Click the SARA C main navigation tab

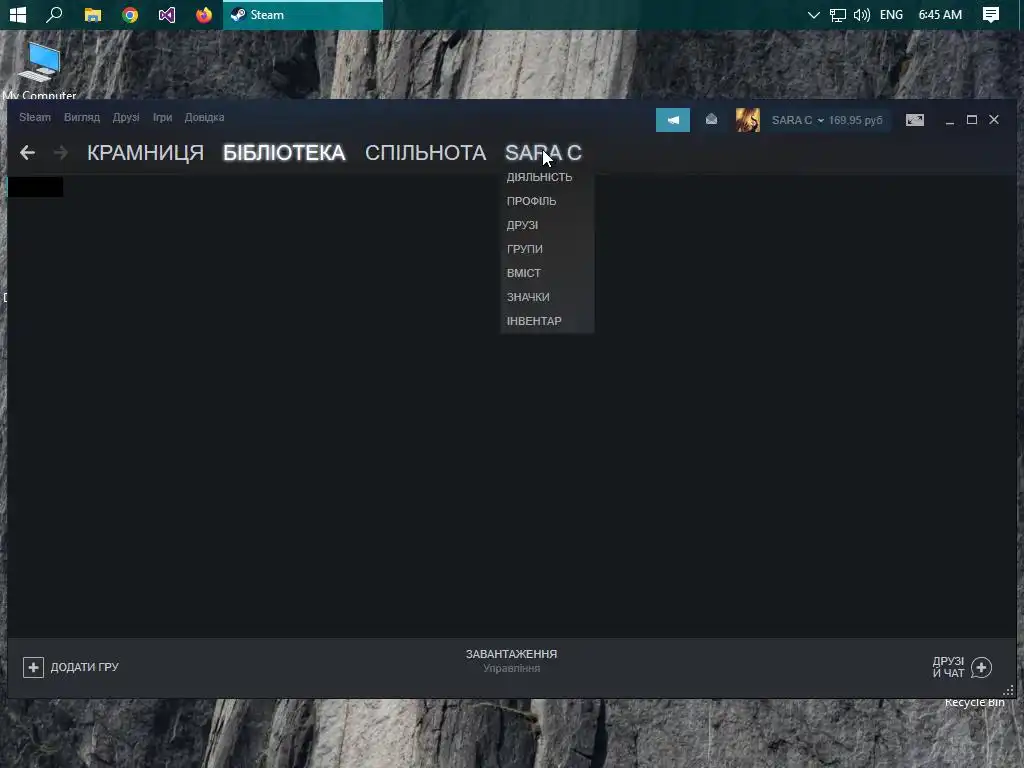pyautogui.click(x=543, y=153)
